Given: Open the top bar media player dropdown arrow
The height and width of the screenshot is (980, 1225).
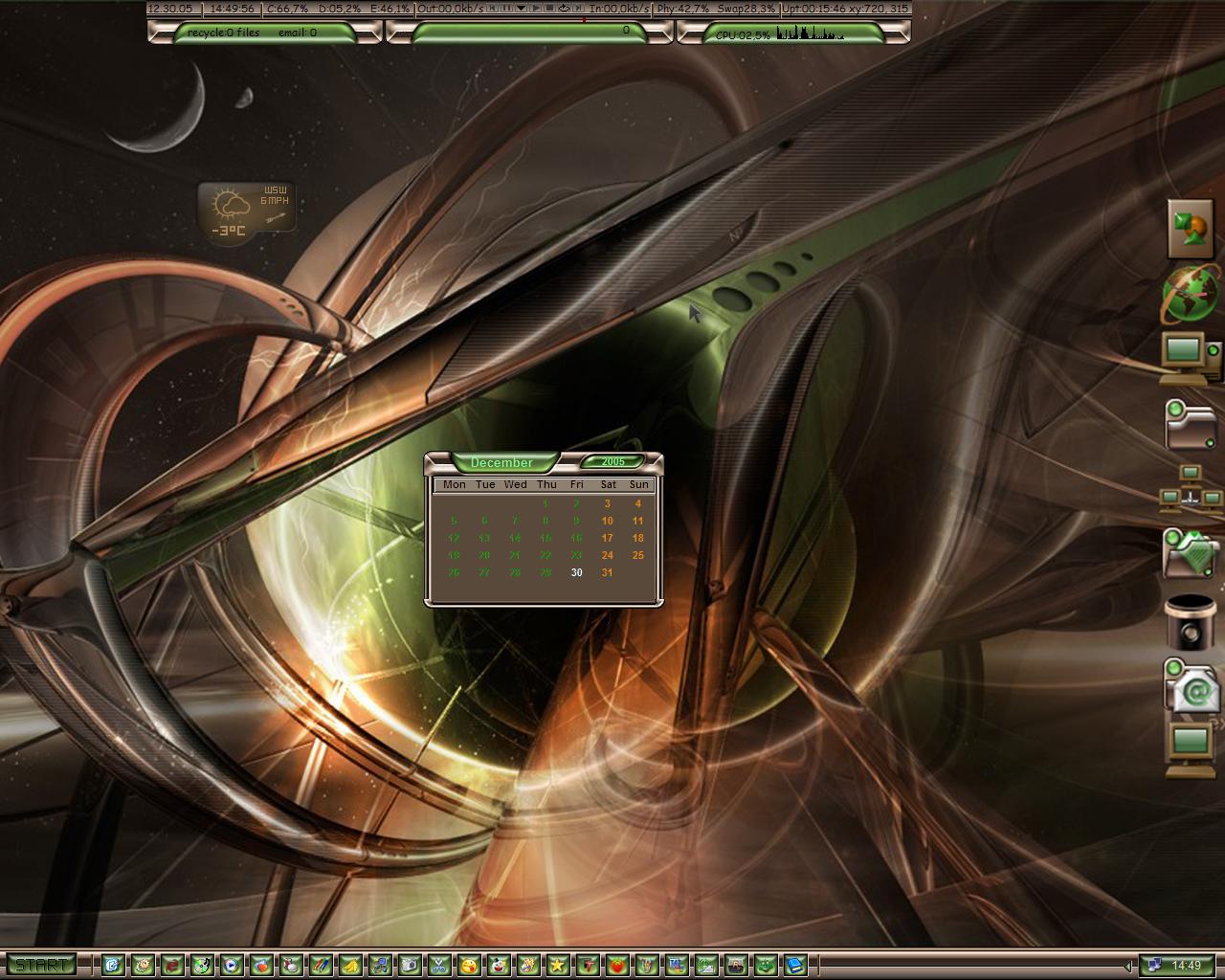Looking at the screenshot, I should (521, 8).
